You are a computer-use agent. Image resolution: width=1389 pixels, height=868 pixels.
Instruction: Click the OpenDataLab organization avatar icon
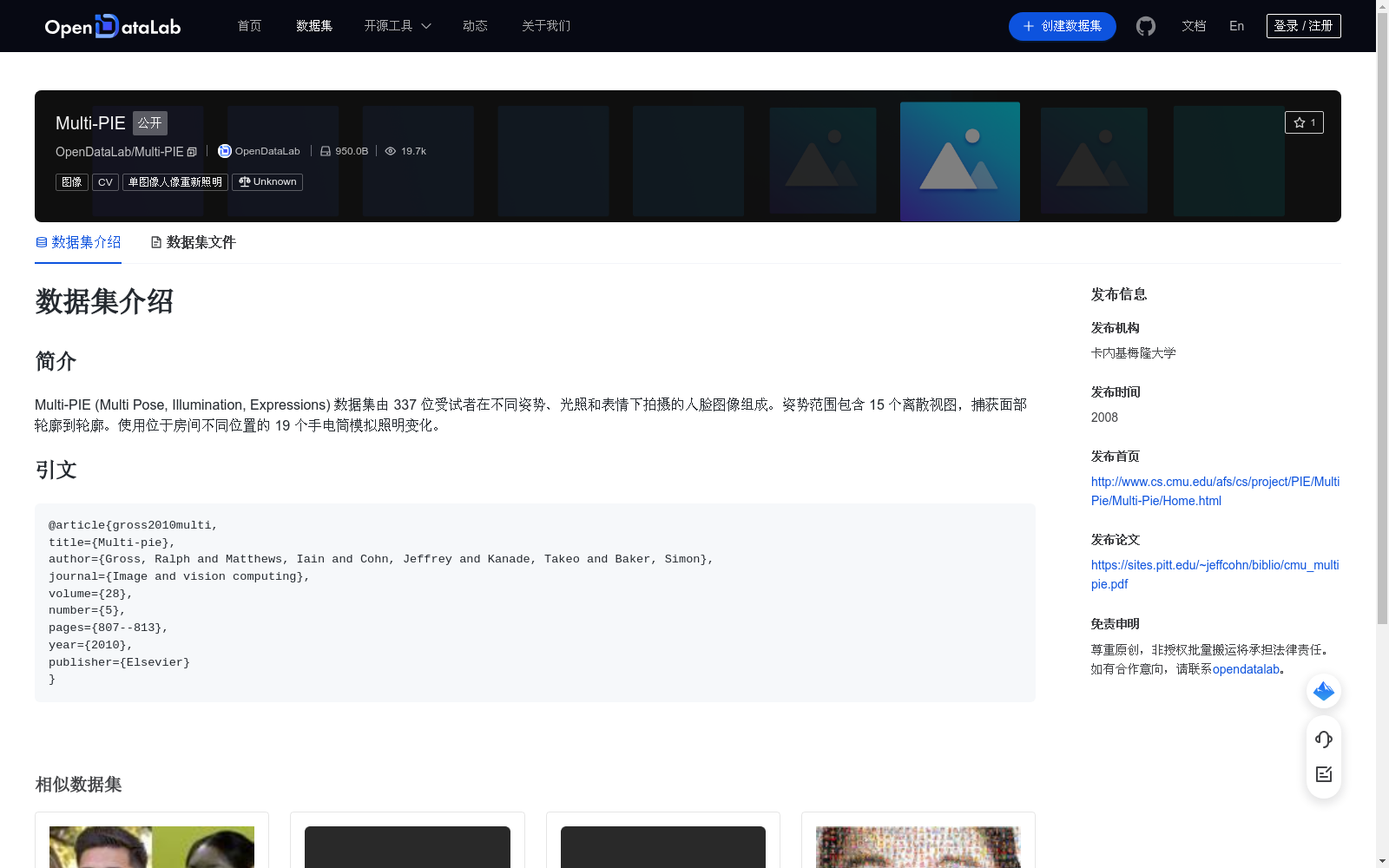coord(224,151)
